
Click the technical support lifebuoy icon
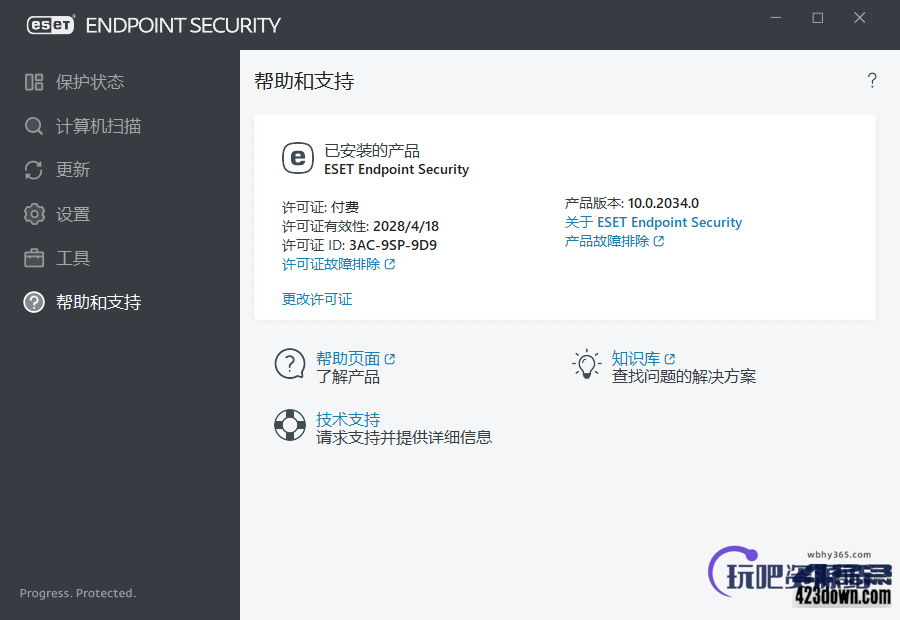point(290,425)
